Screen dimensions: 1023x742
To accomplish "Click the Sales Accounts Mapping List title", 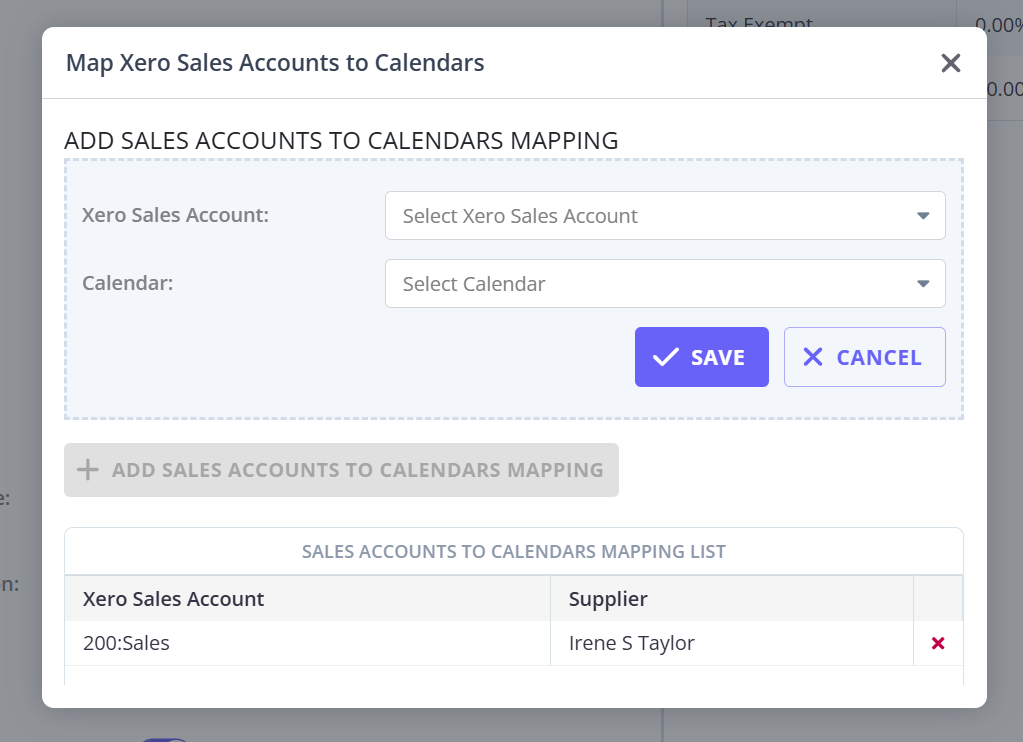I will 513,551.
